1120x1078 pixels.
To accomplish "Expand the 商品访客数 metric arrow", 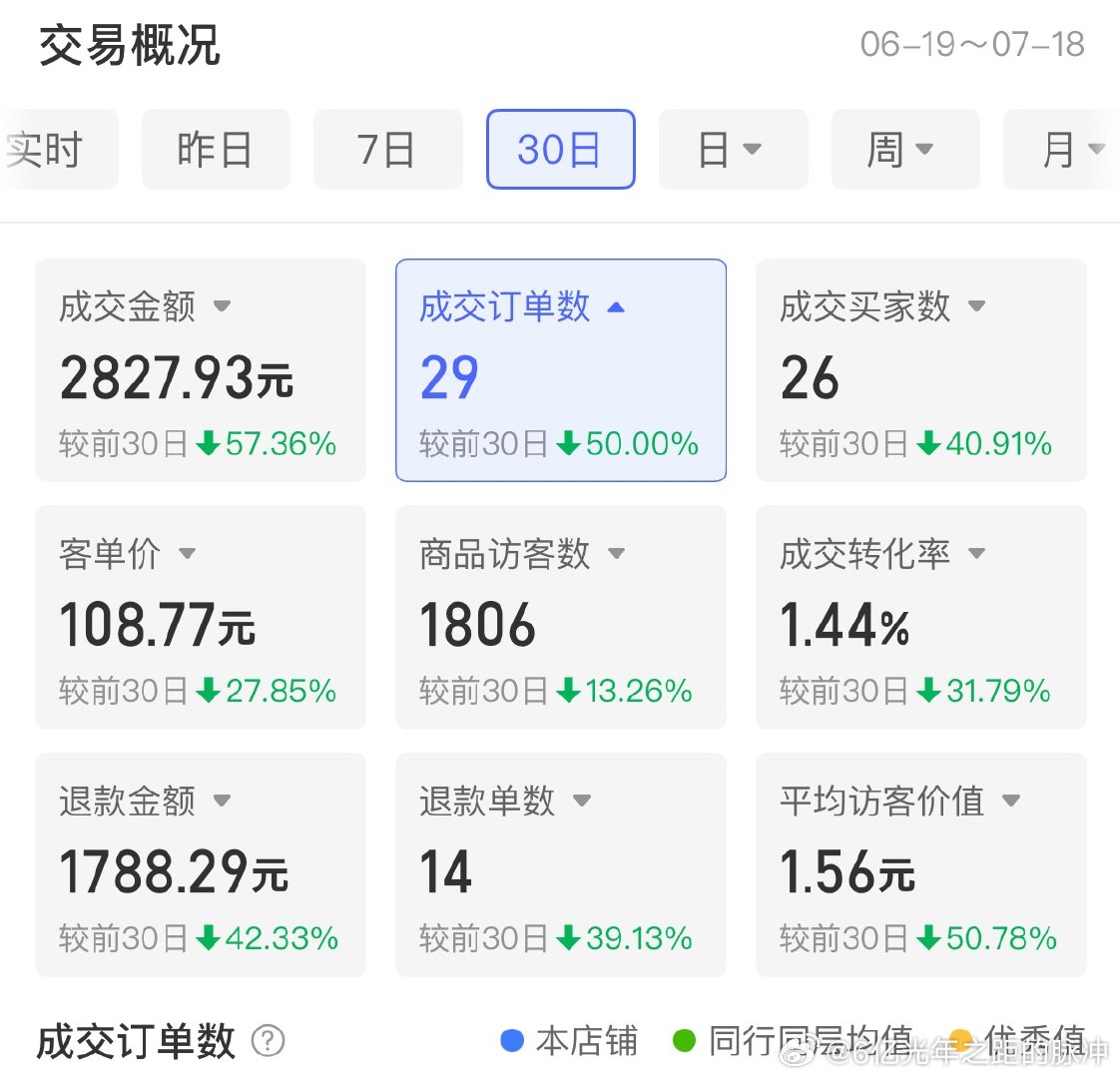I will click(616, 553).
